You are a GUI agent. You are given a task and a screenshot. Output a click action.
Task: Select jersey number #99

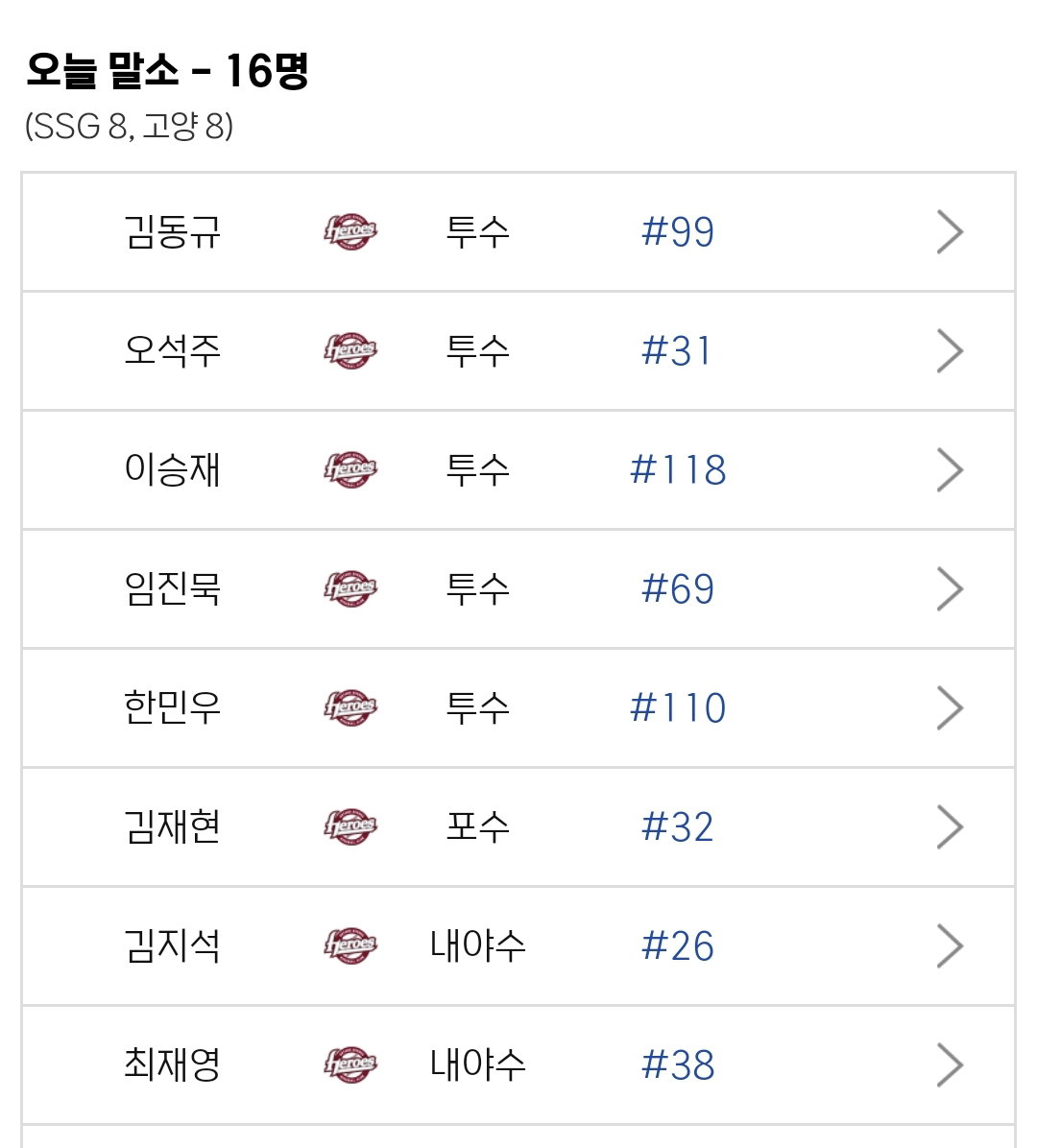tap(678, 232)
